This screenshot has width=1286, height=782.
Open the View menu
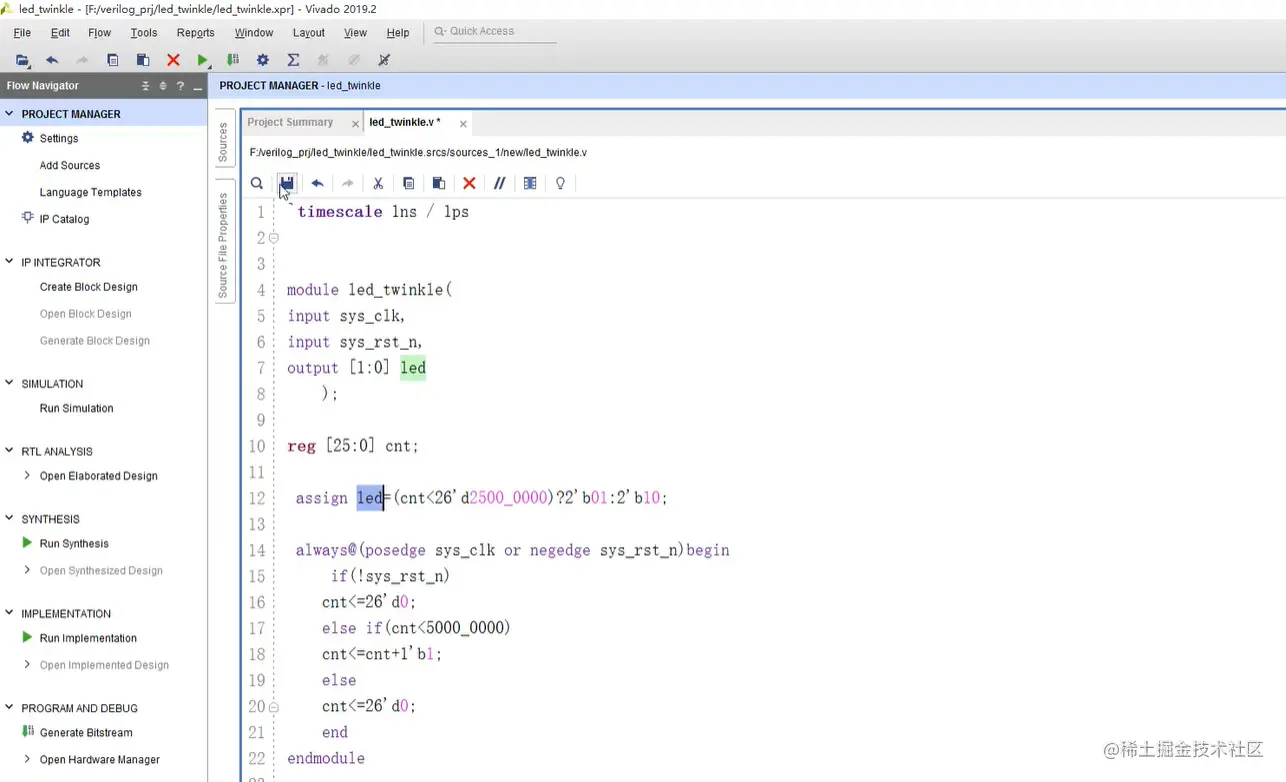[x=355, y=33]
